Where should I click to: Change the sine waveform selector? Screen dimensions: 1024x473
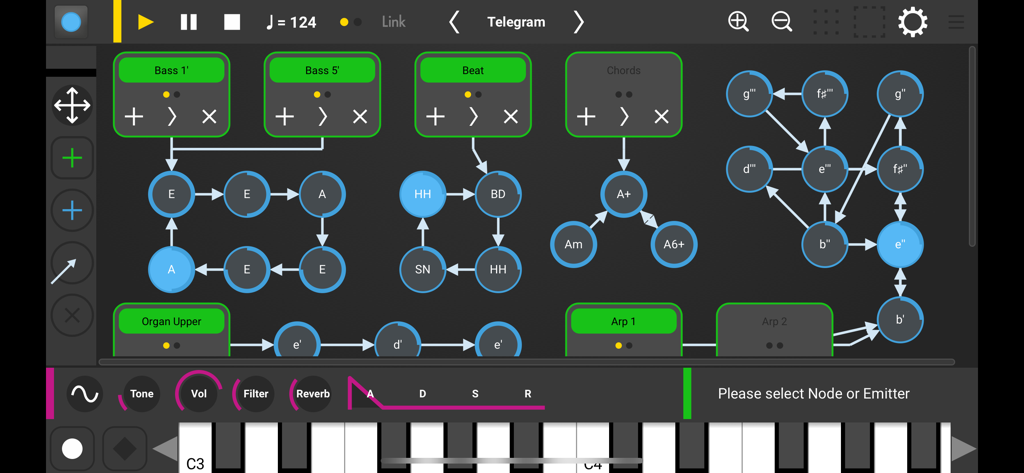point(85,394)
